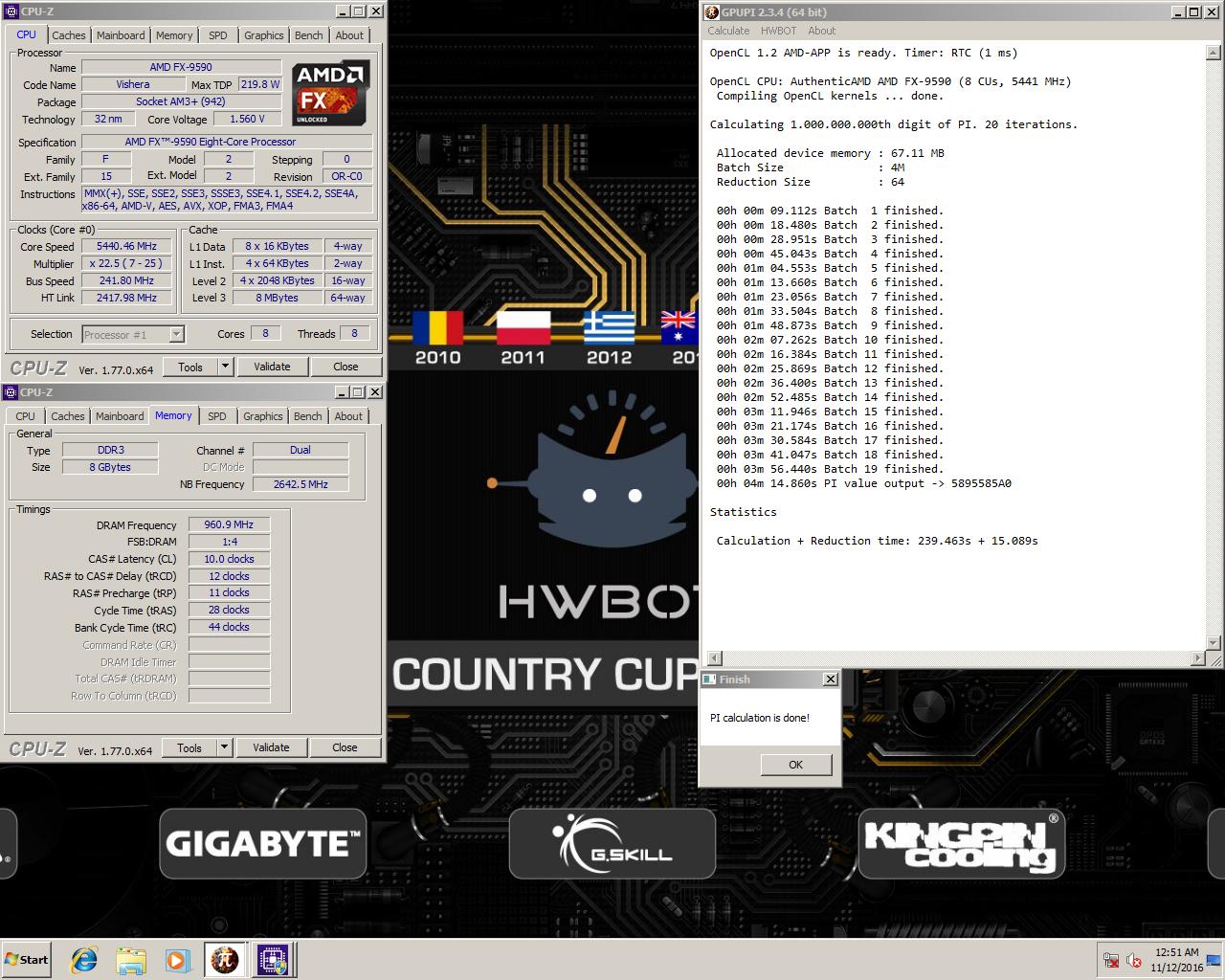Expand Tools dropdown arrow in top CPU-Z window
1225x980 pixels.
225,367
